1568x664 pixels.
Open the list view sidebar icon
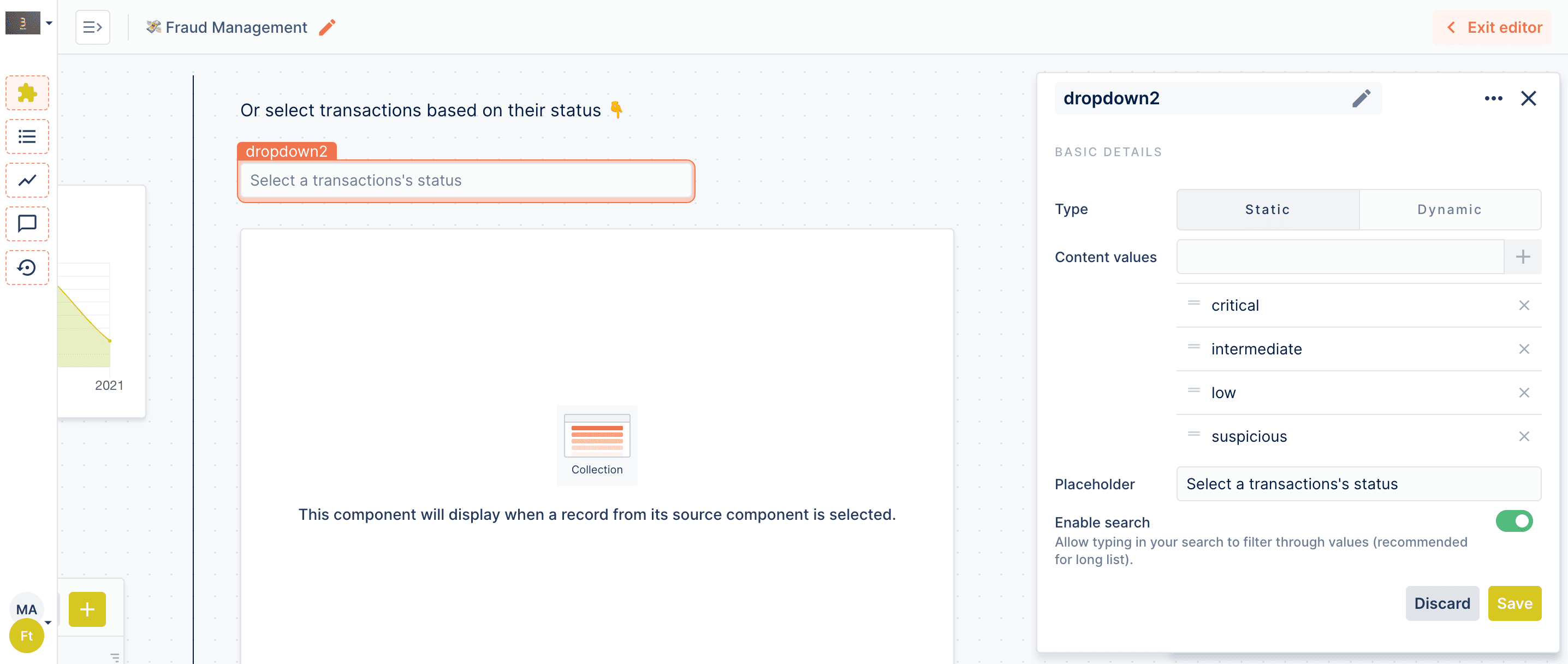pyautogui.click(x=27, y=137)
